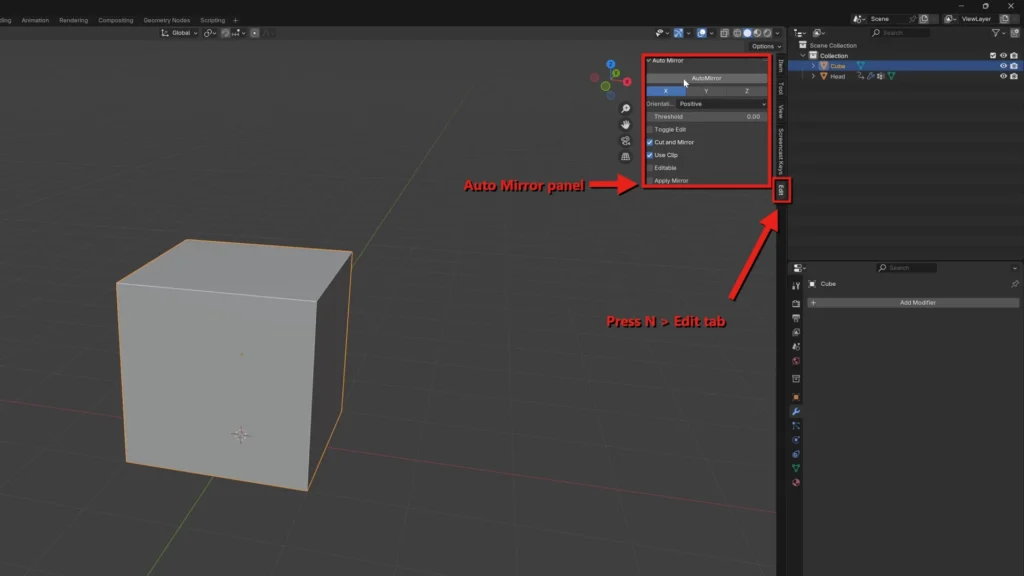Image resolution: width=1024 pixels, height=576 pixels.
Task: Select the X mirror axis
Action: pos(665,91)
